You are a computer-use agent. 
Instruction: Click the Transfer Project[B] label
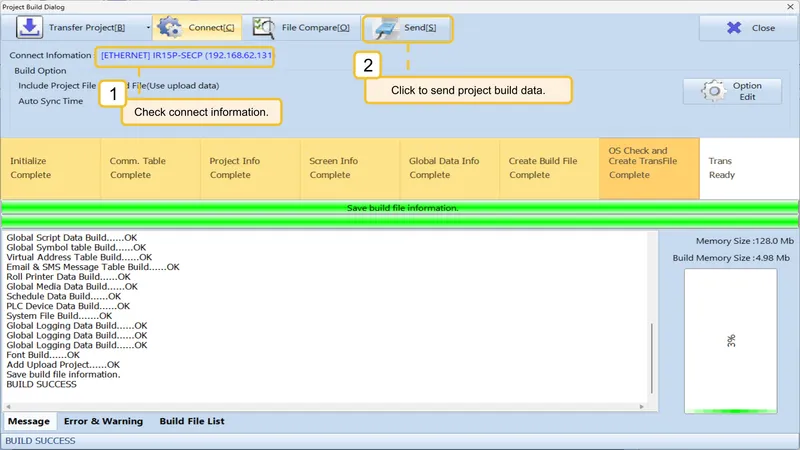[x=87, y=28]
